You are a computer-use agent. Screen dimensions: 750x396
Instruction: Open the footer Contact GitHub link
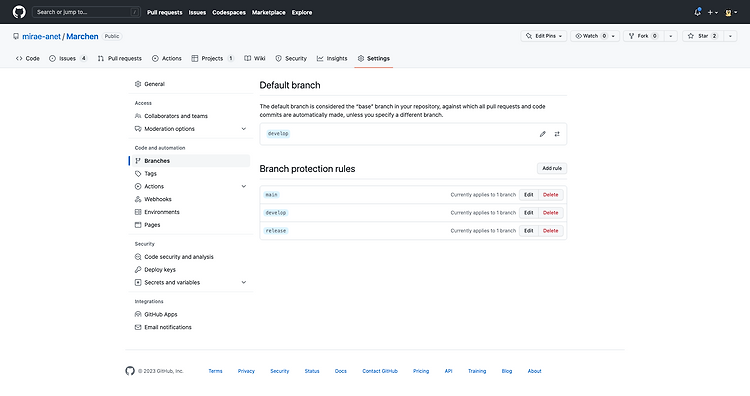[380, 371]
